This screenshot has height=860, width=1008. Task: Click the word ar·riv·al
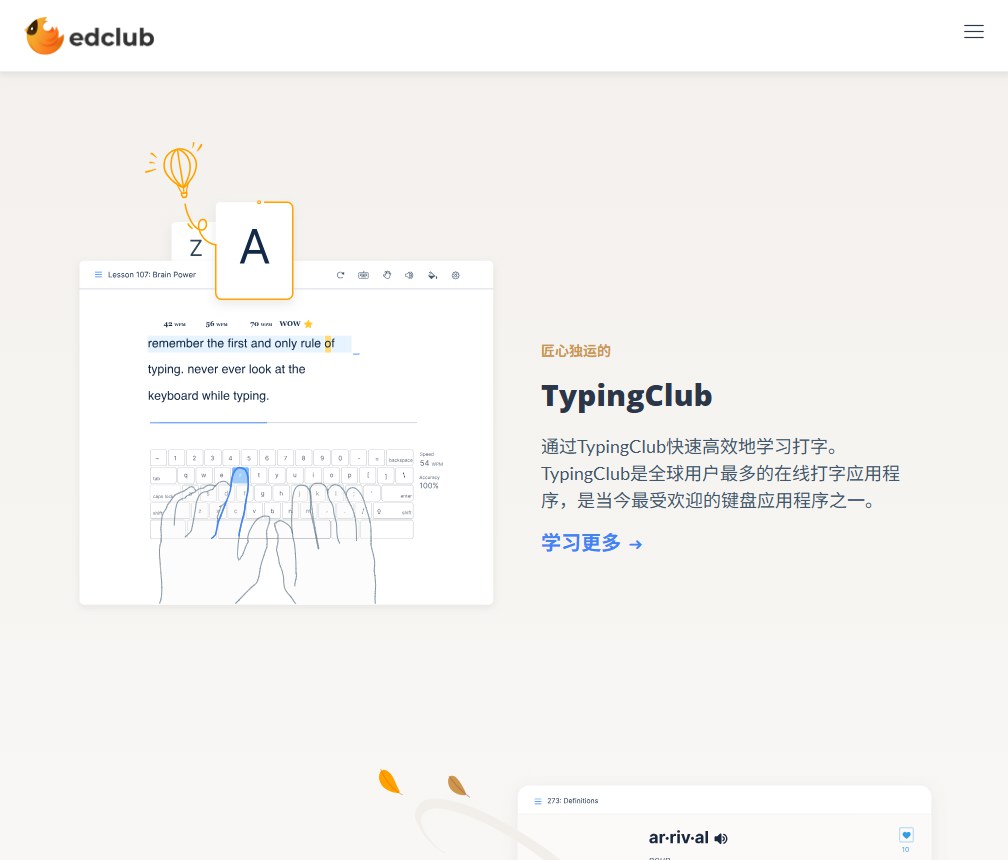678,838
